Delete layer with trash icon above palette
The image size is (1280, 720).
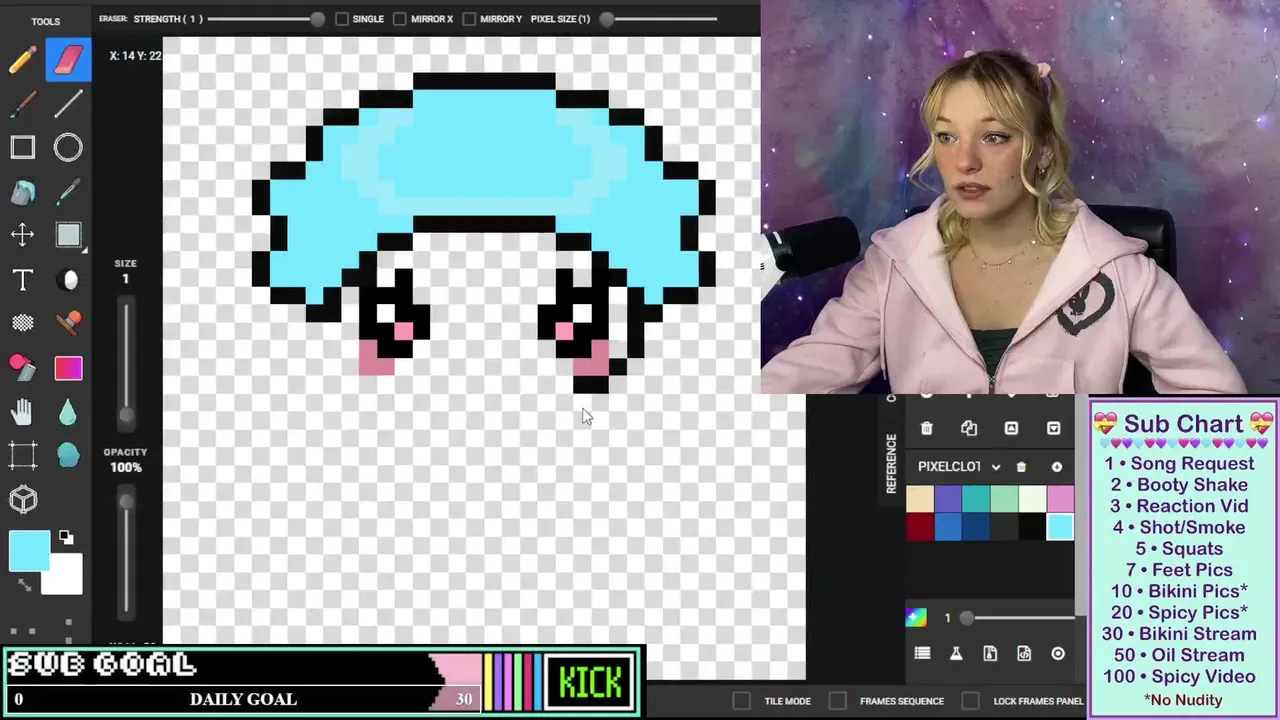point(926,428)
